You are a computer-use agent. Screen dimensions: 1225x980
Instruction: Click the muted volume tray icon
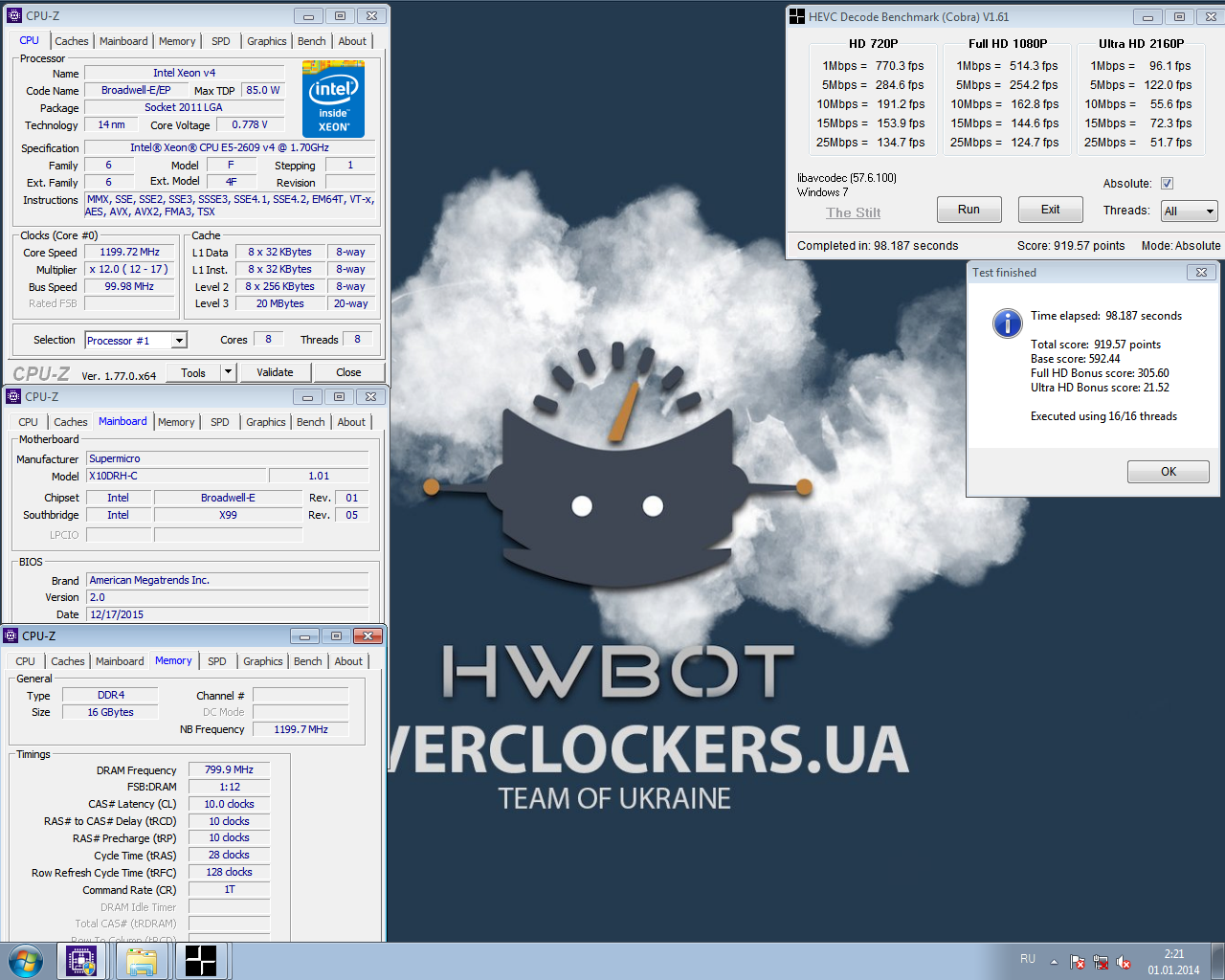pos(1124,961)
